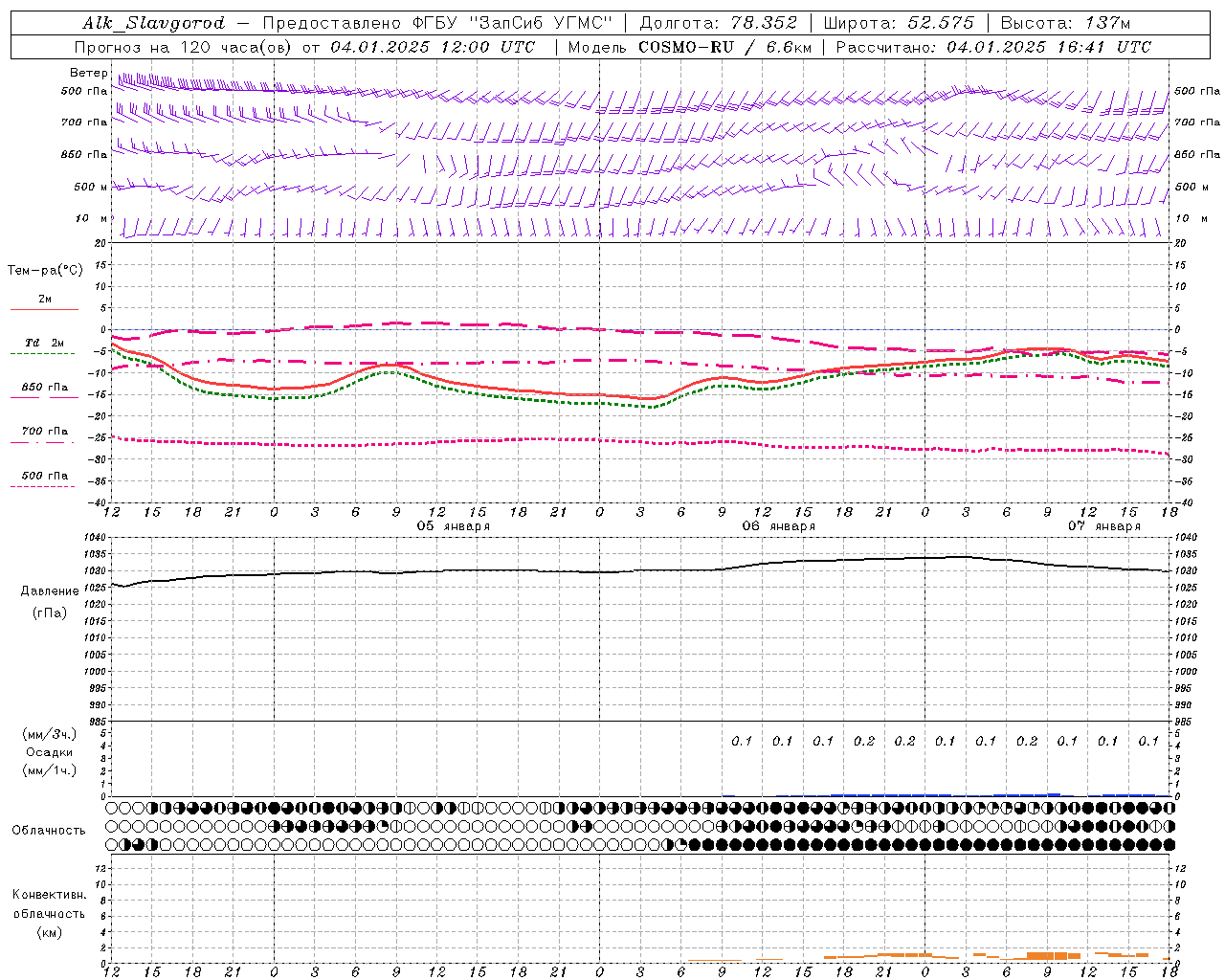Click 1000 on the left pressure axis
This screenshot has width=1225, height=980.
point(97,672)
